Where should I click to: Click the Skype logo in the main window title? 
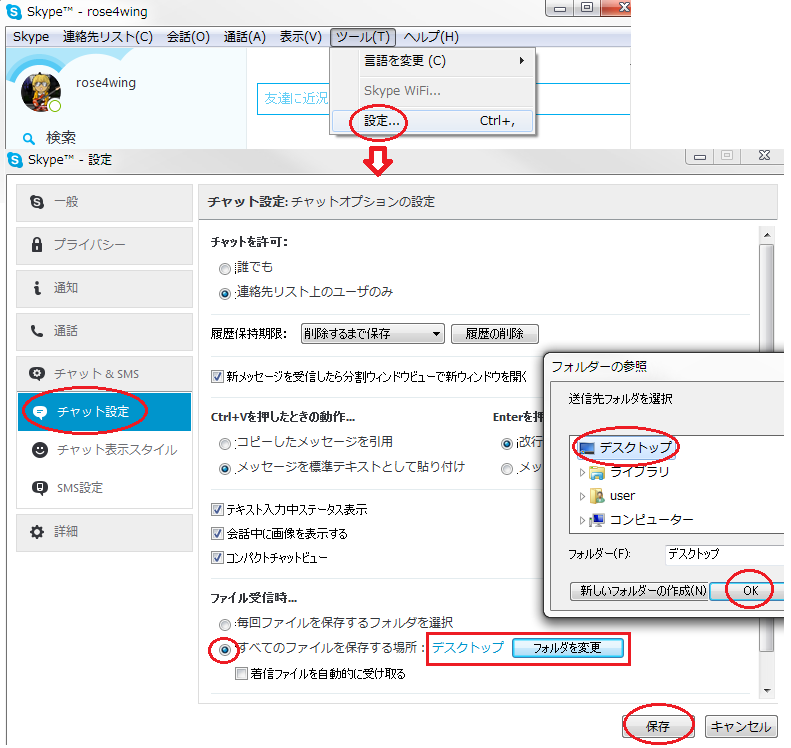point(13,11)
